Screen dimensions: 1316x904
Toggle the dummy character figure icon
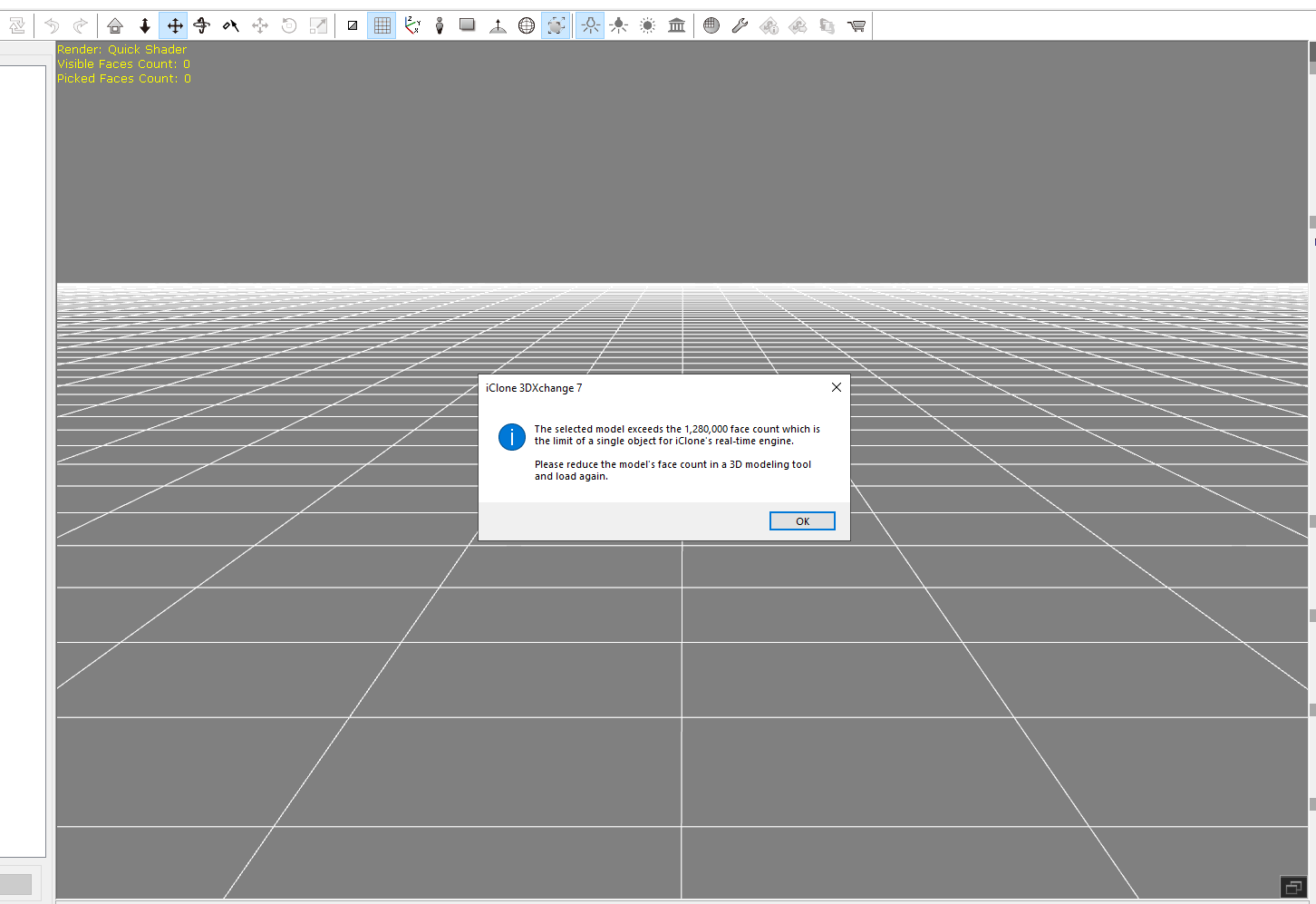coord(440,26)
